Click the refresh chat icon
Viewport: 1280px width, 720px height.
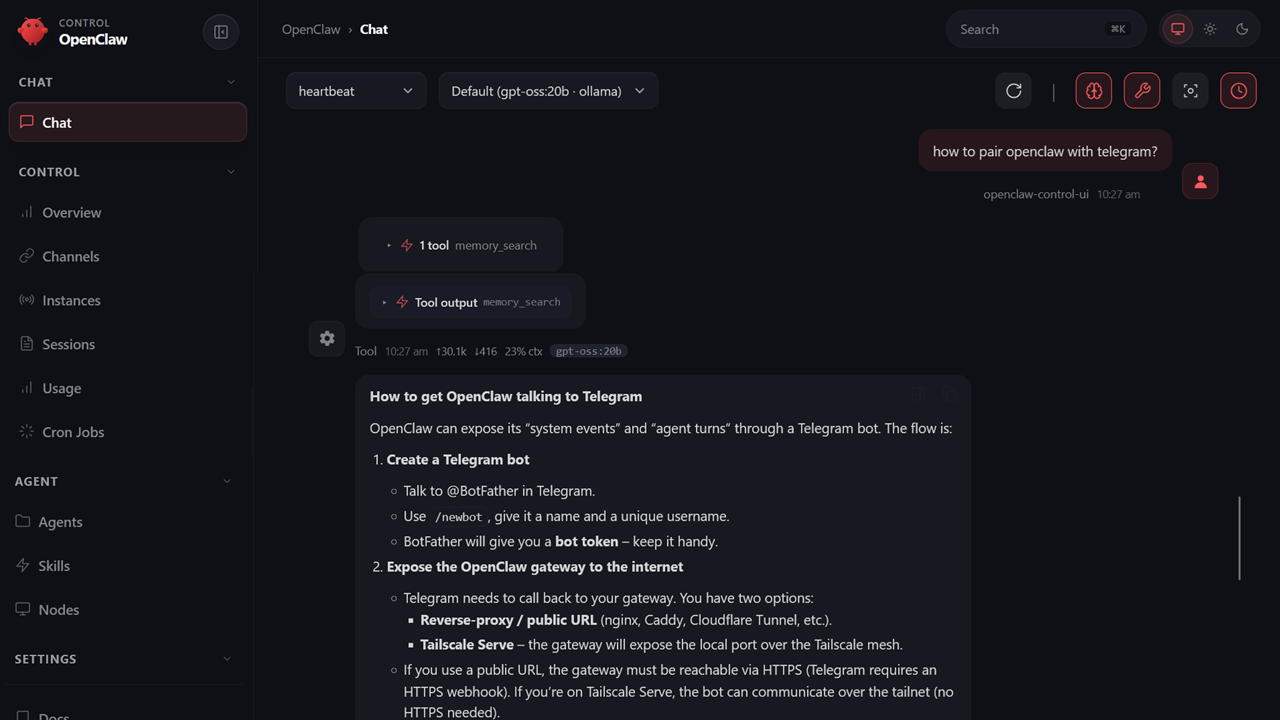pyautogui.click(x=1013, y=91)
